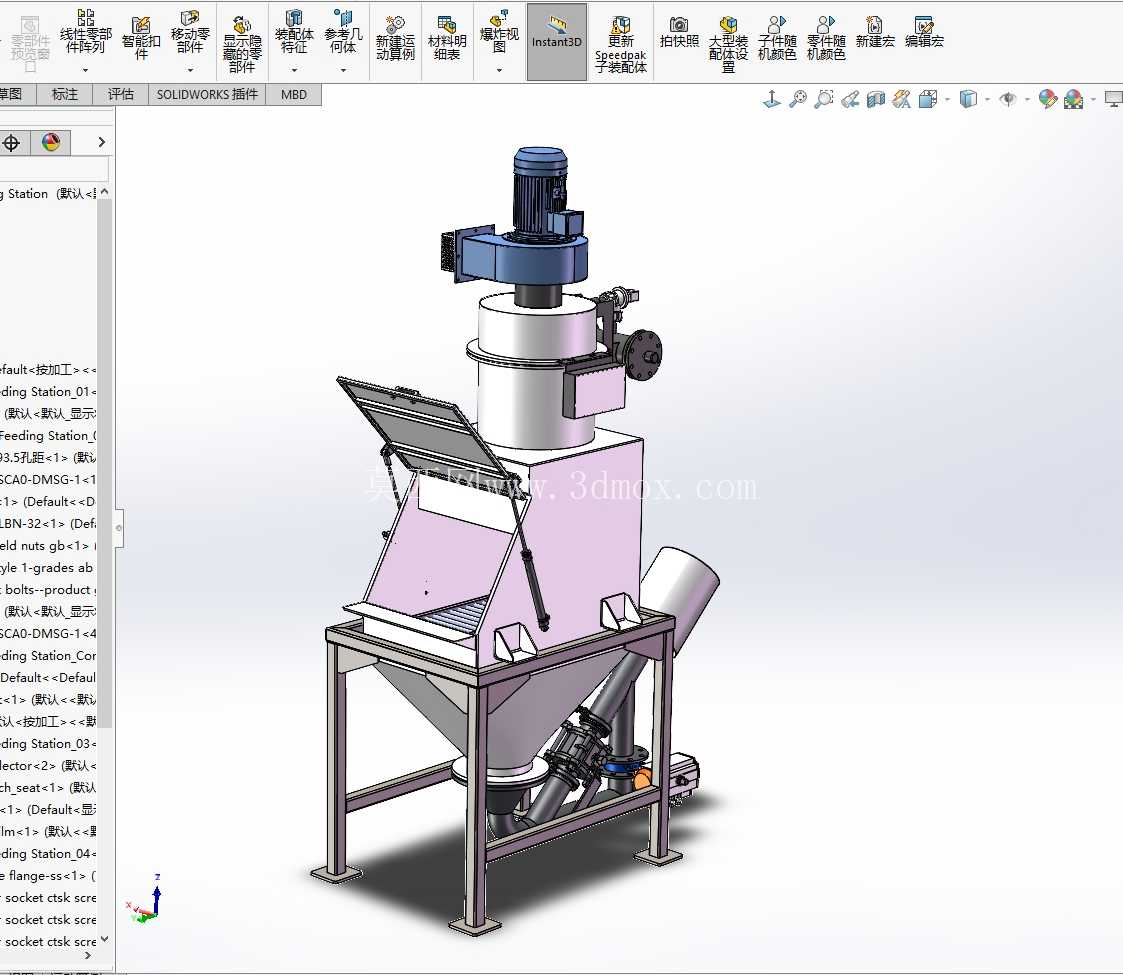Image resolution: width=1123 pixels, height=975 pixels.
Task: Select 'LBN-32<1>' tree item
Action: tap(47, 524)
